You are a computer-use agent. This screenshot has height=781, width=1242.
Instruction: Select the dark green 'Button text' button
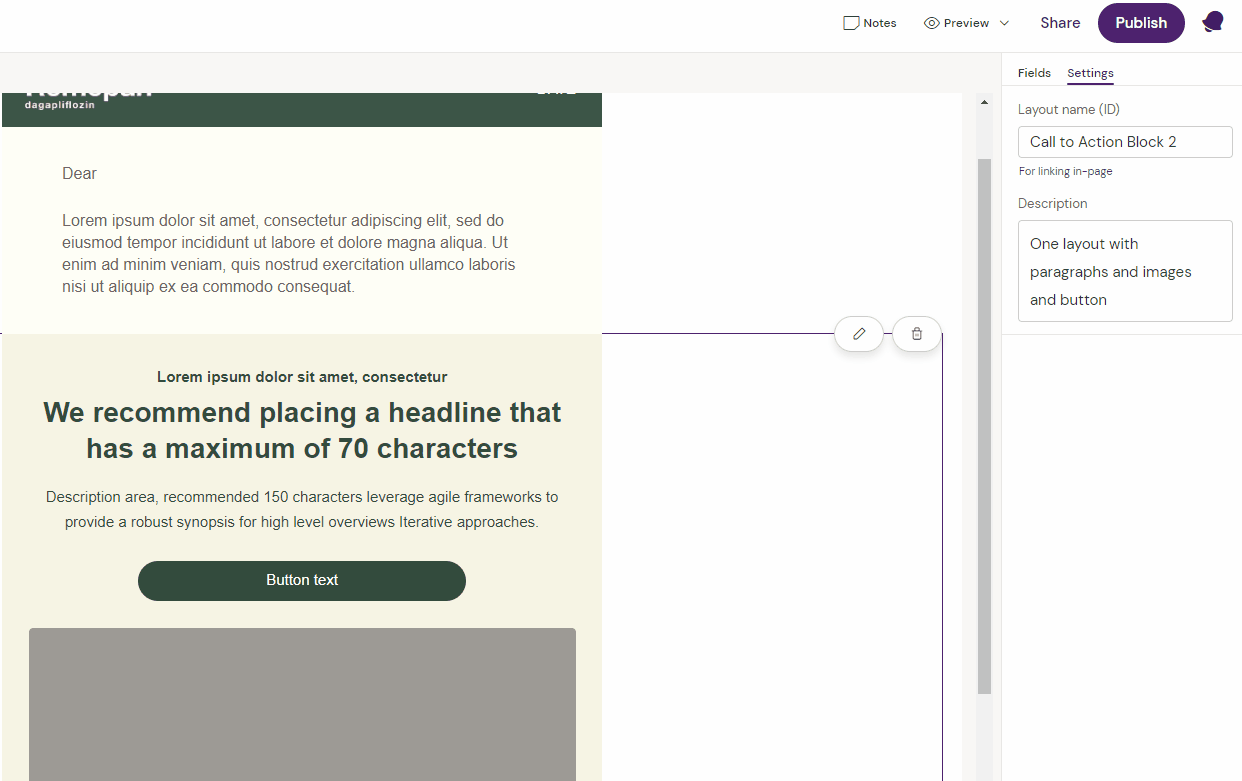pyautogui.click(x=302, y=581)
